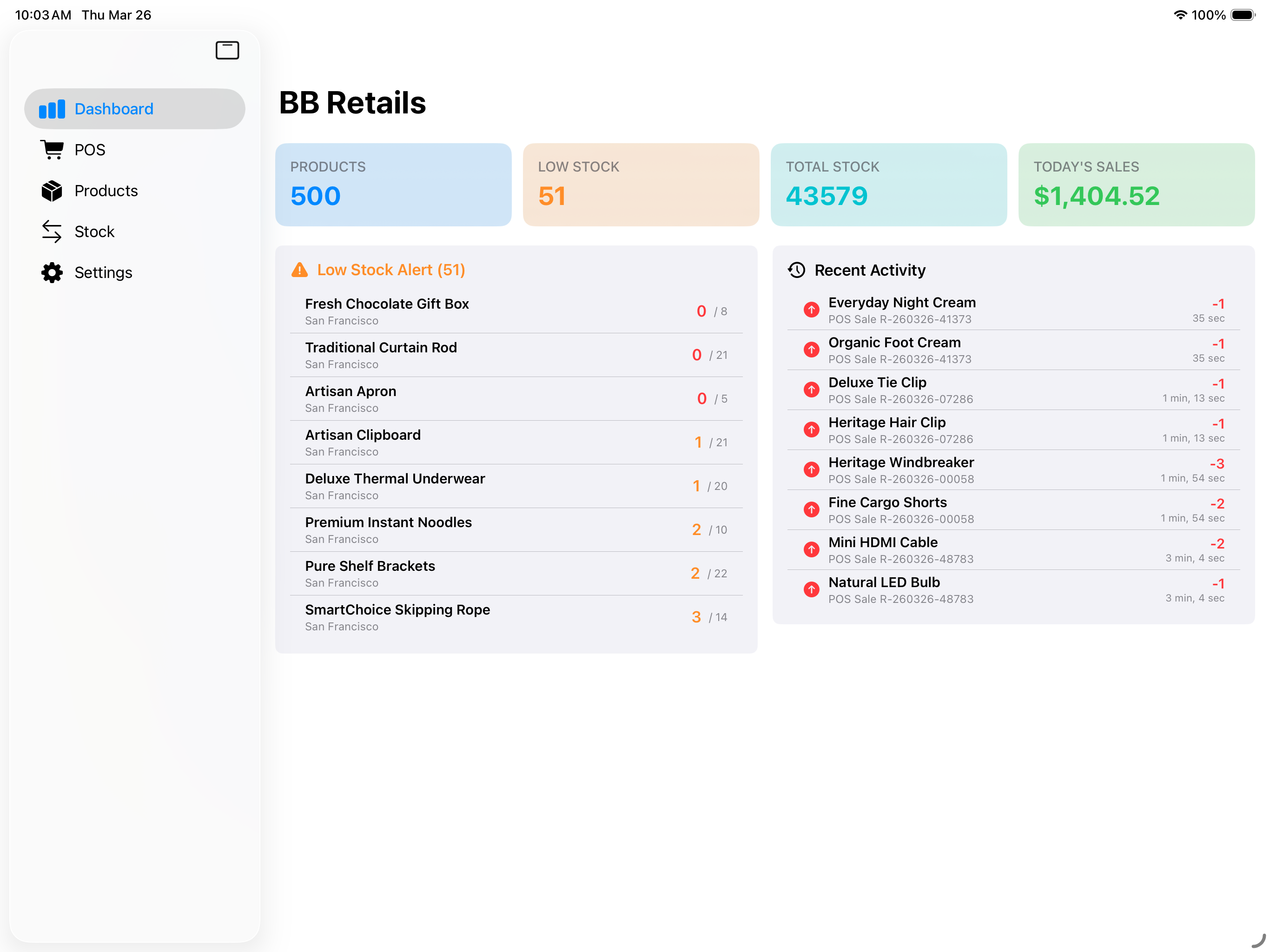Click red arrow icon beside Deluxe Tie Clip
This screenshot has width=1270, height=952.
pyautogui.click(x=811, y=390)
